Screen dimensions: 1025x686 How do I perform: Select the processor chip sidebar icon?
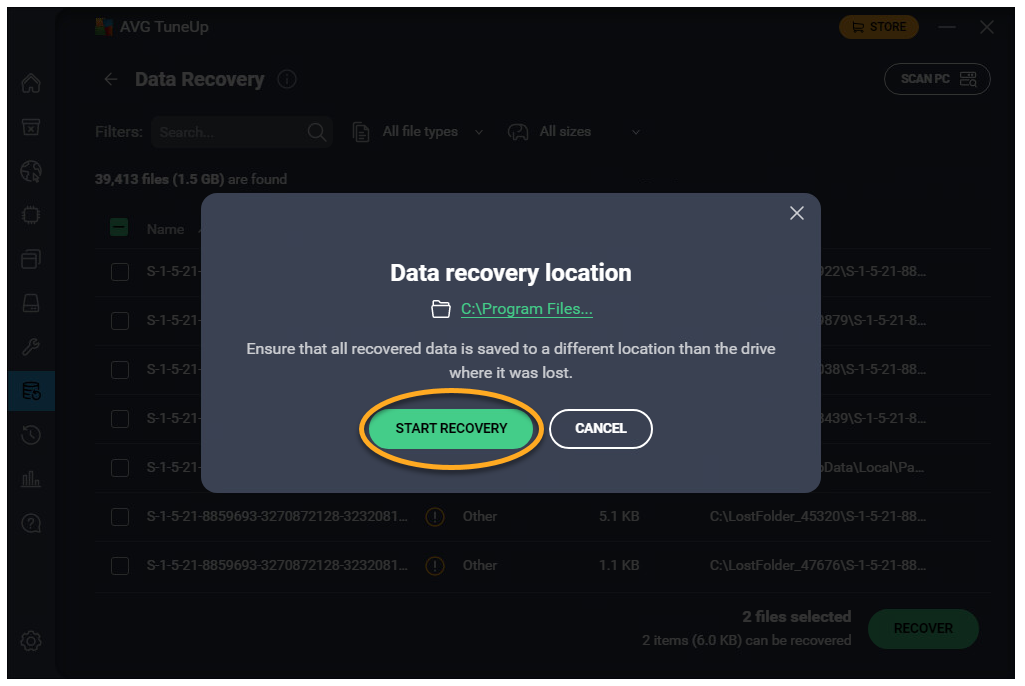(x=31, y=215)
